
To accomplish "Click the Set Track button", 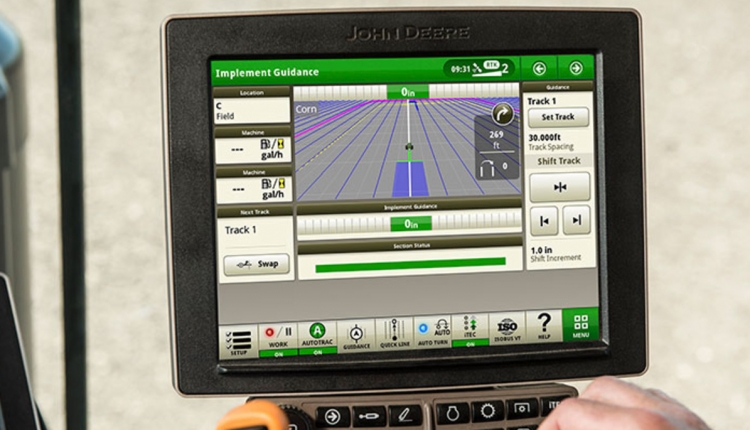I will pyautogui.click(x=558, y=117).
